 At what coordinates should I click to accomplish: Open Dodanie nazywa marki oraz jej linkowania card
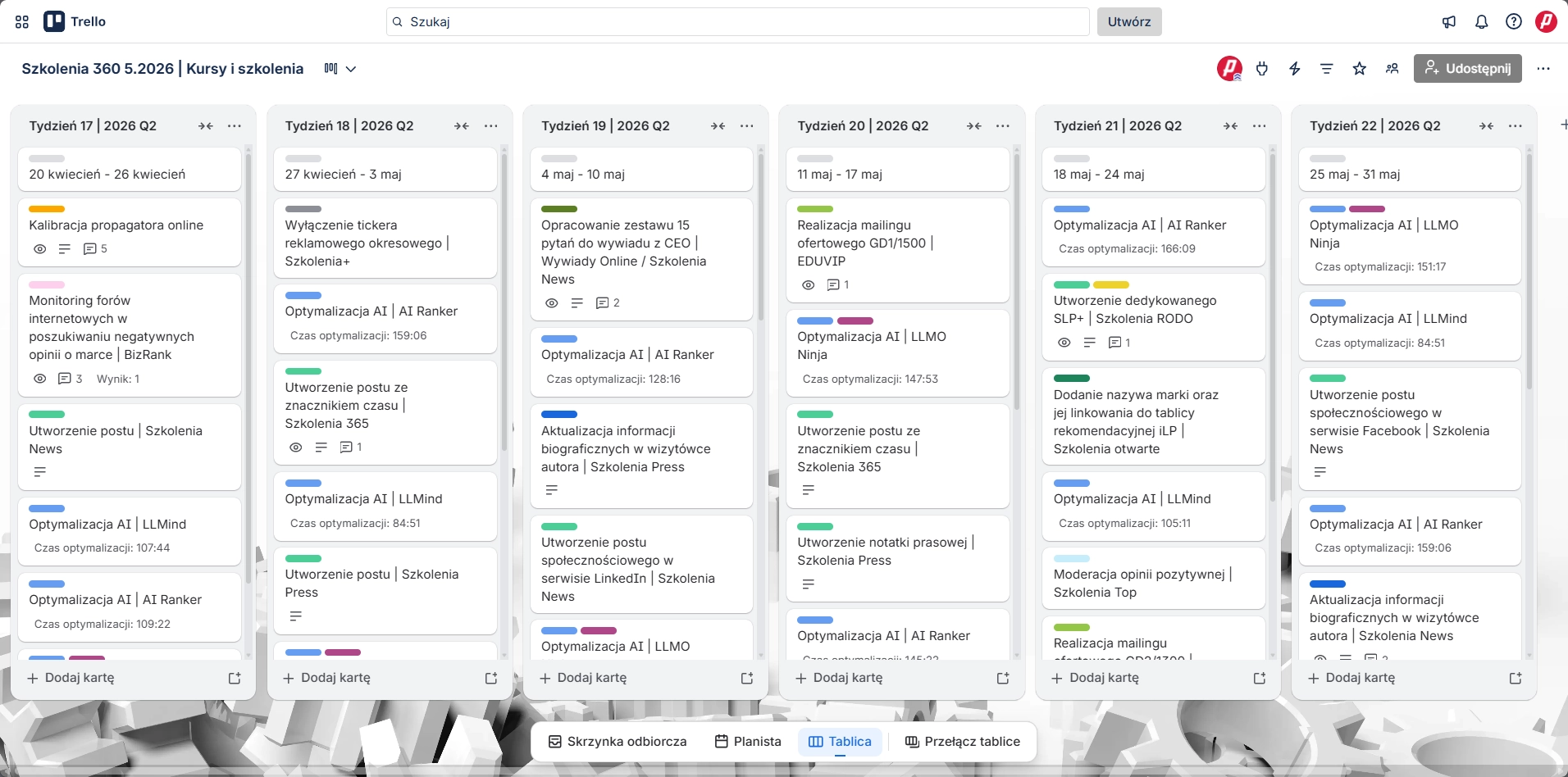[1153, 417]
